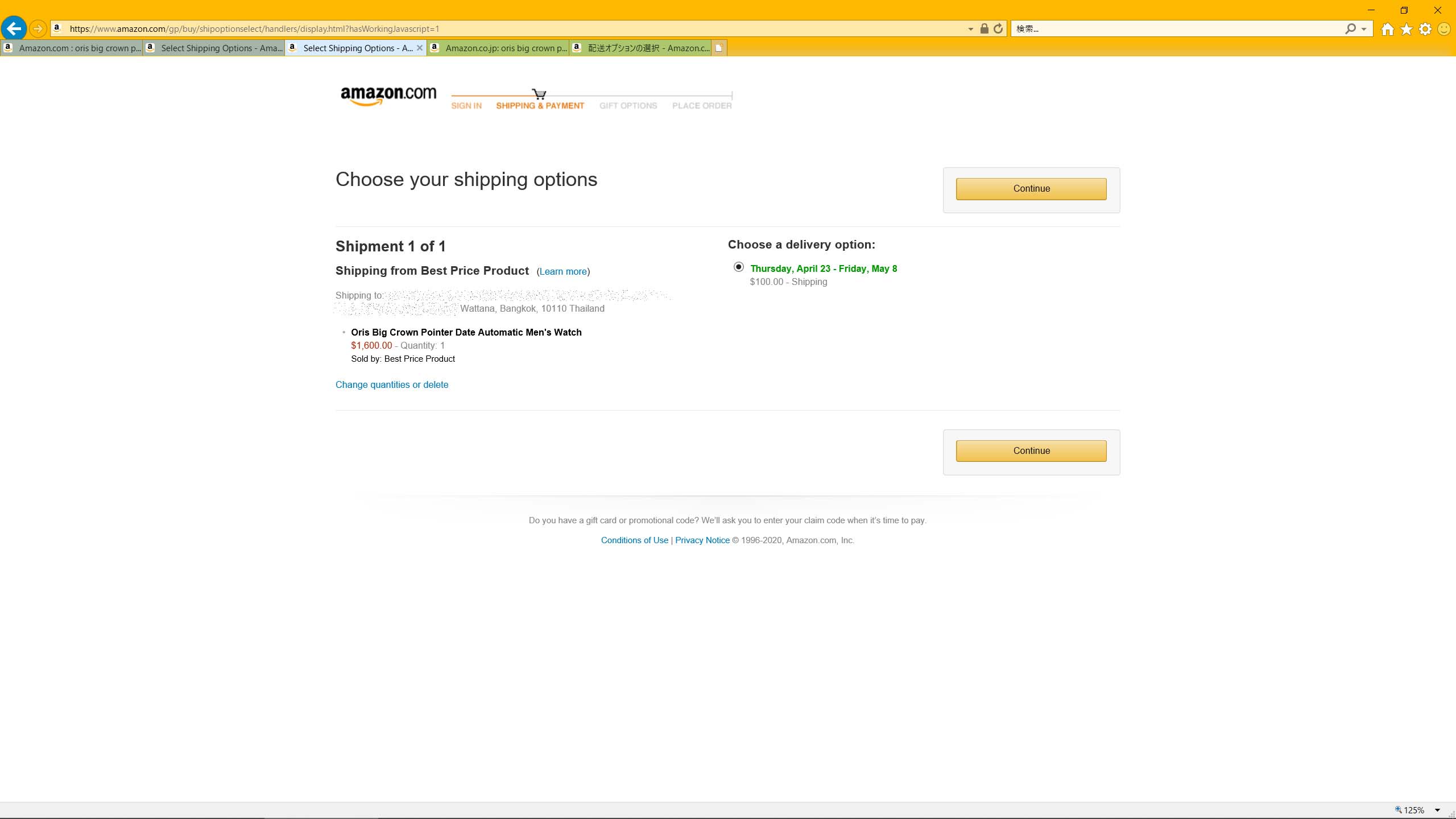Viewport: 1456px width, 819px height.
Task: Switch to the first Amazon.com oris tab
Action: click(72, 48)
